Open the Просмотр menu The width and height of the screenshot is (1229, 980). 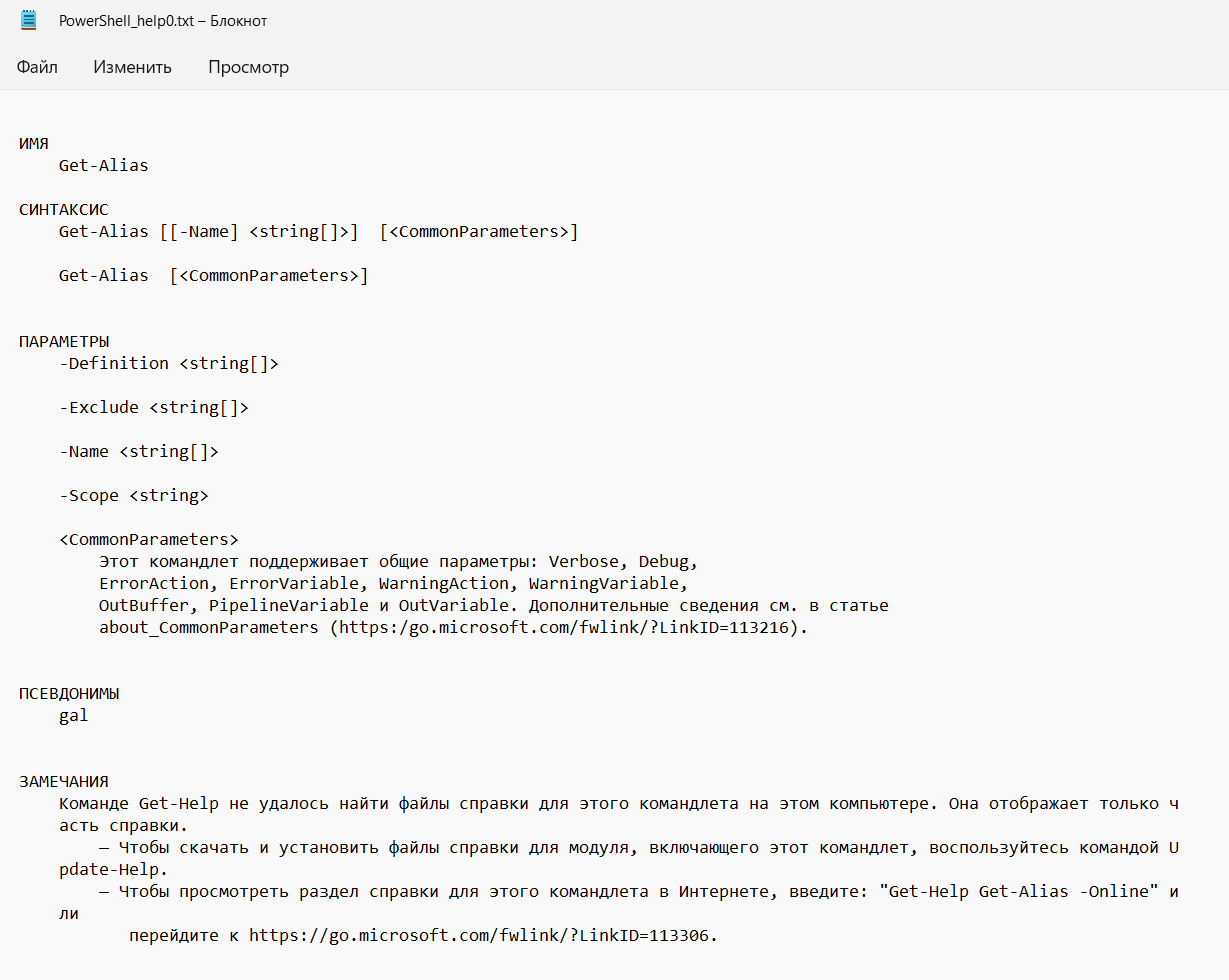[x=248, y=67]
